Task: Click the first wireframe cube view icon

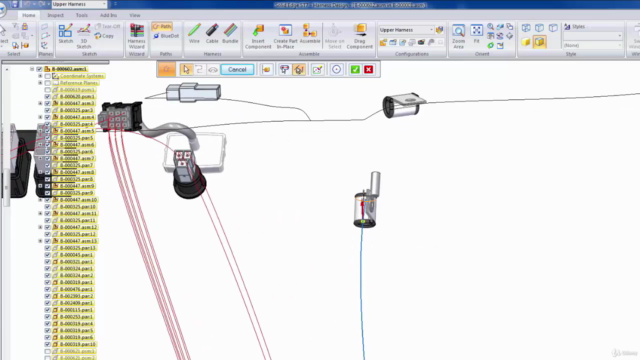Action: click(x=526, y=28)
